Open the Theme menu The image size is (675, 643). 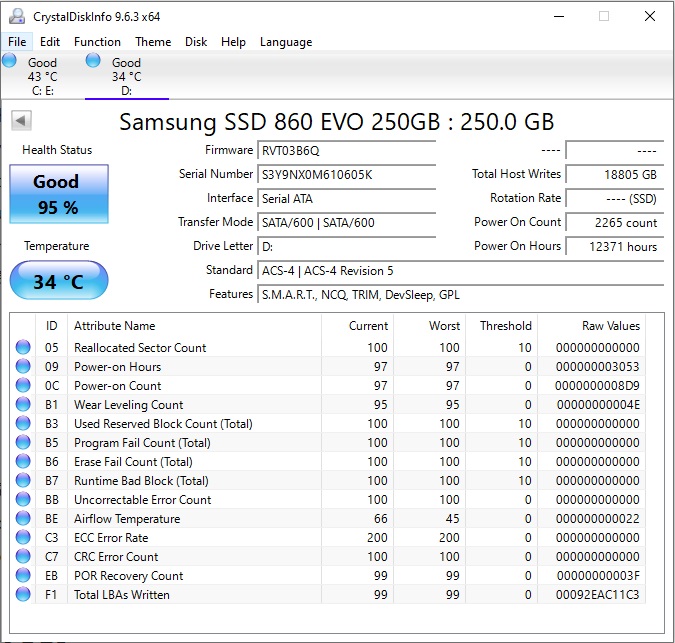(x=153, y=42)
